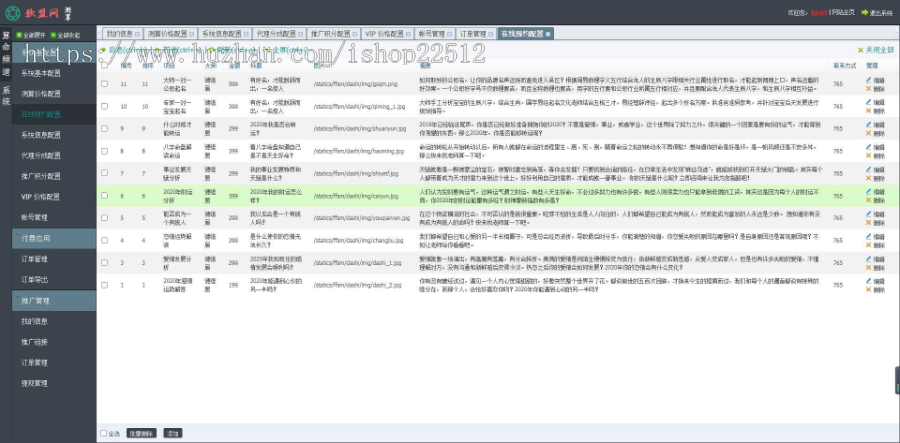900x443 pixels.
Task: Collapse the 推广管理 sidebar group
Action: (x=54, y=300)
